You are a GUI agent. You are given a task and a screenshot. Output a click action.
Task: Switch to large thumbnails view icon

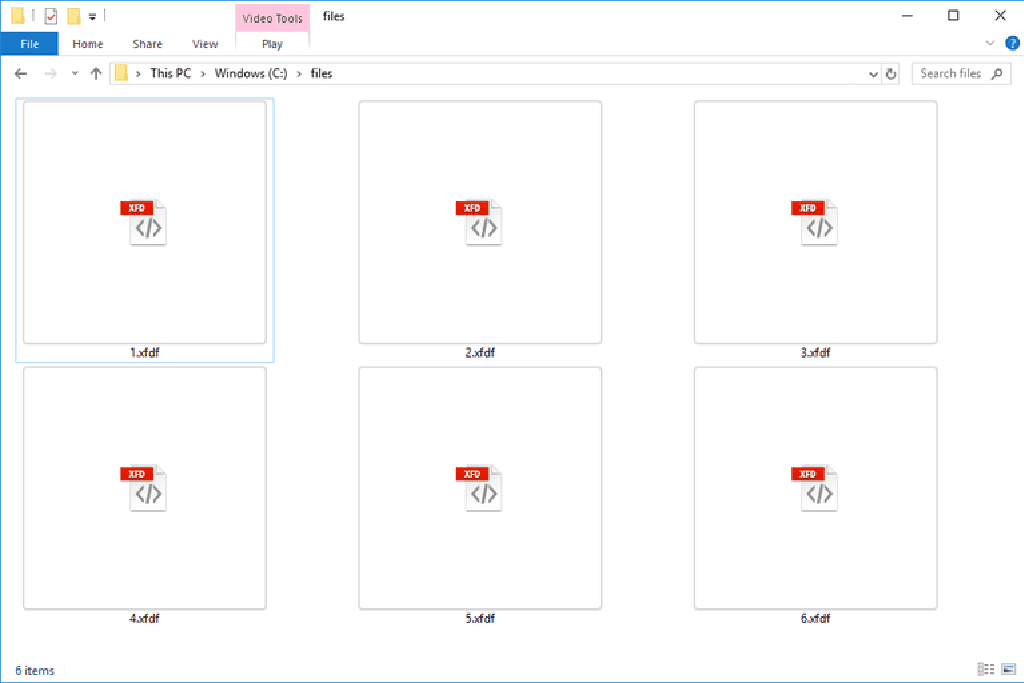tap(1008, 669)
